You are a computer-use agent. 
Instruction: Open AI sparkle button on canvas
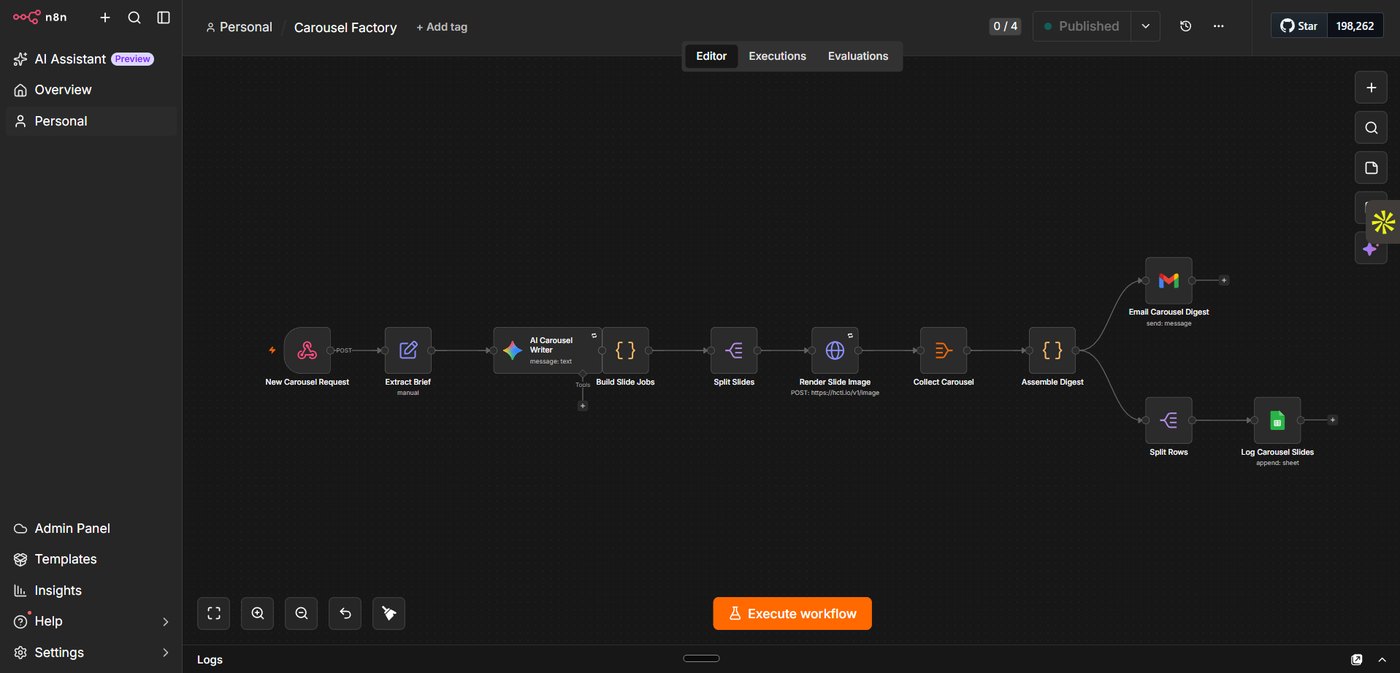1369,248
